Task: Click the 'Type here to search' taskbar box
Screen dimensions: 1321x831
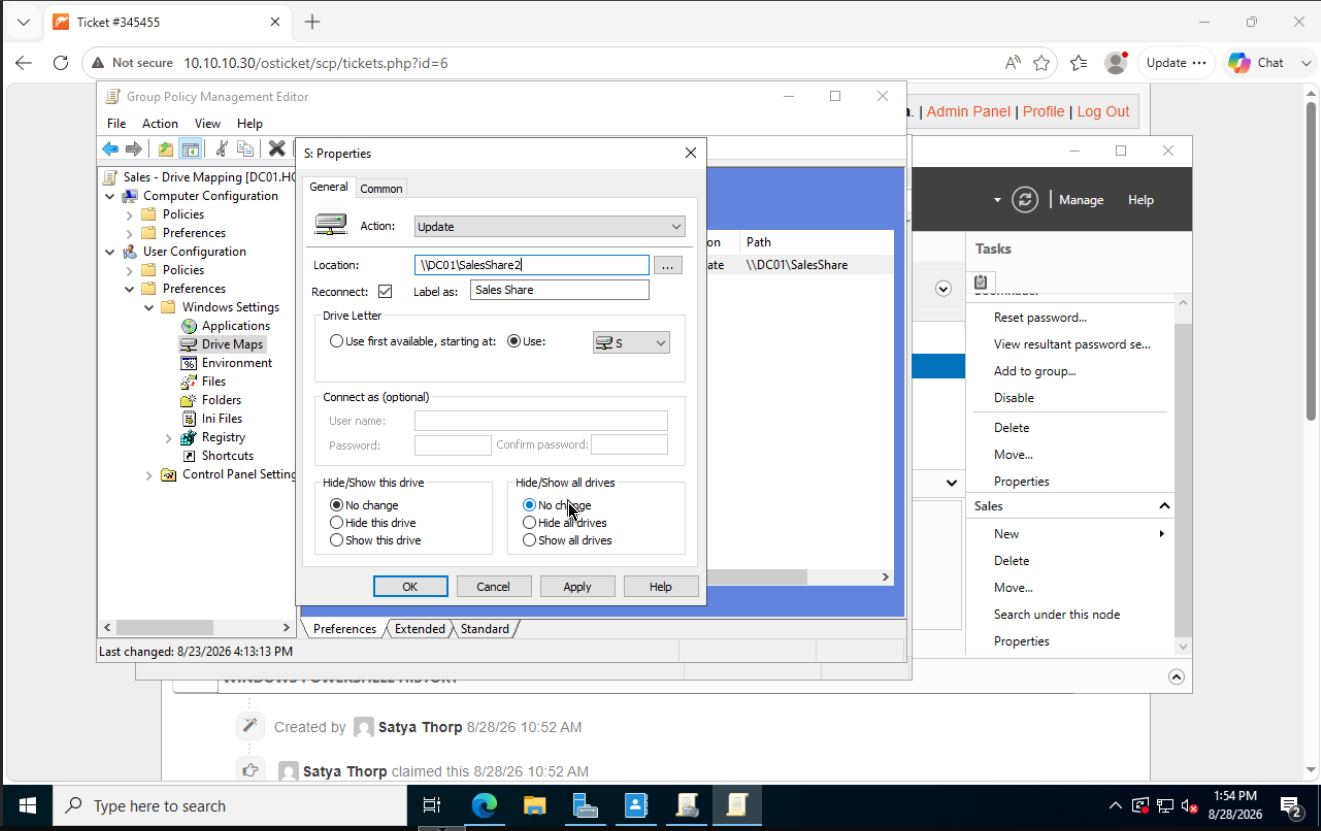Action: 230,806
